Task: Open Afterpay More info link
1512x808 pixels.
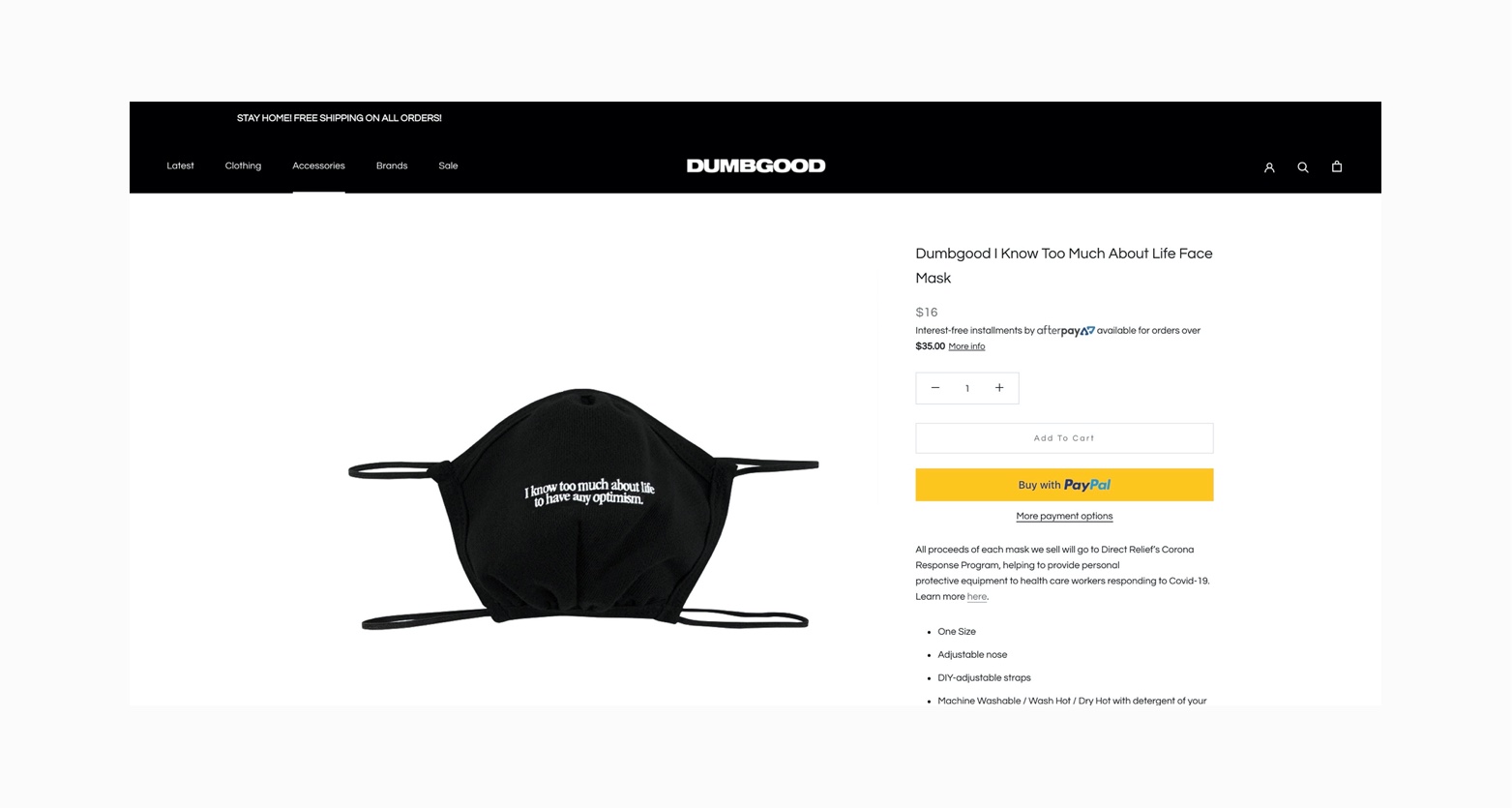Action: point(966,346)
